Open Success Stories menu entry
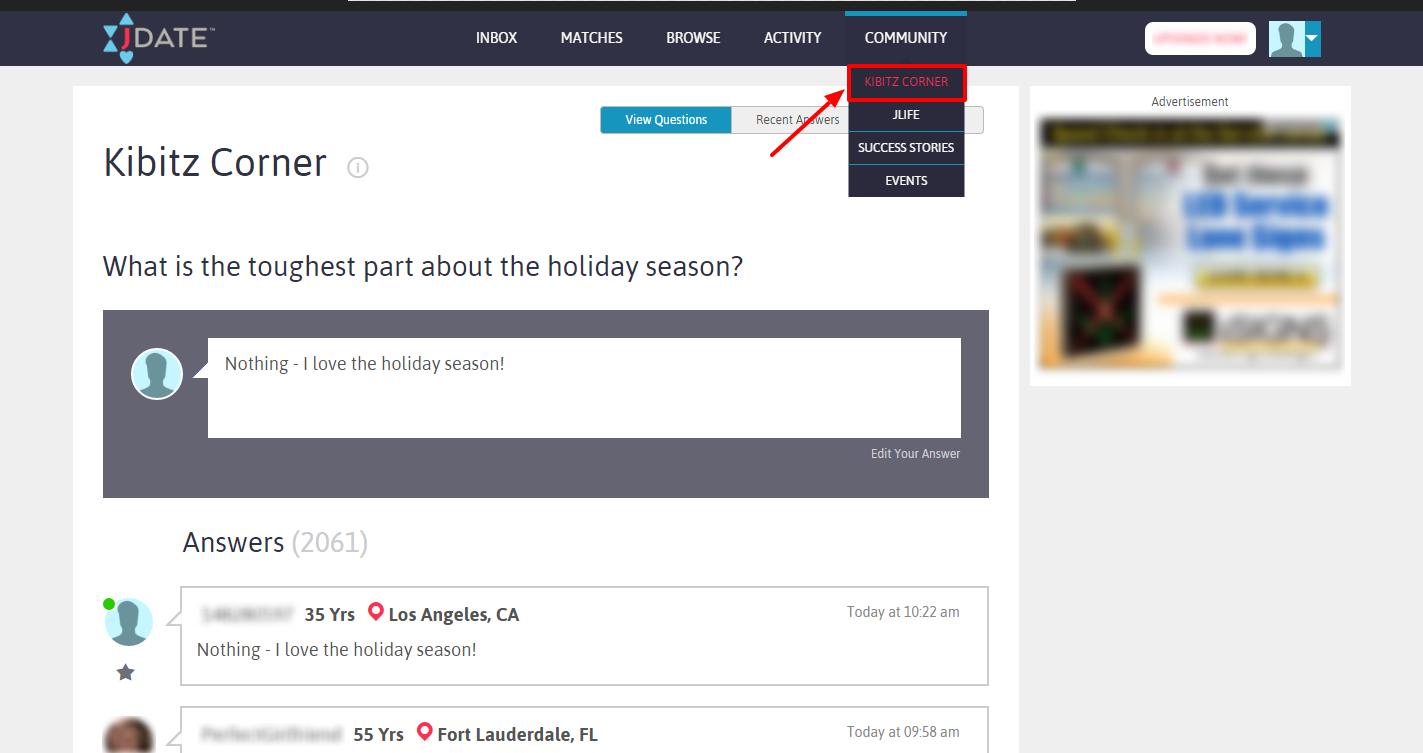Image resolution: width=1423 pixels, height=753 pixels. (906, 148)
